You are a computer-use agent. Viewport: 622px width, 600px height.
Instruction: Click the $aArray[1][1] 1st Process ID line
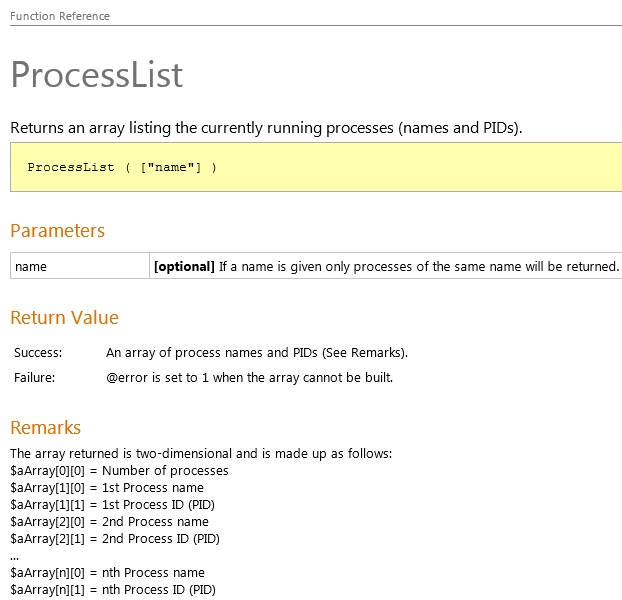coord(113,505)
